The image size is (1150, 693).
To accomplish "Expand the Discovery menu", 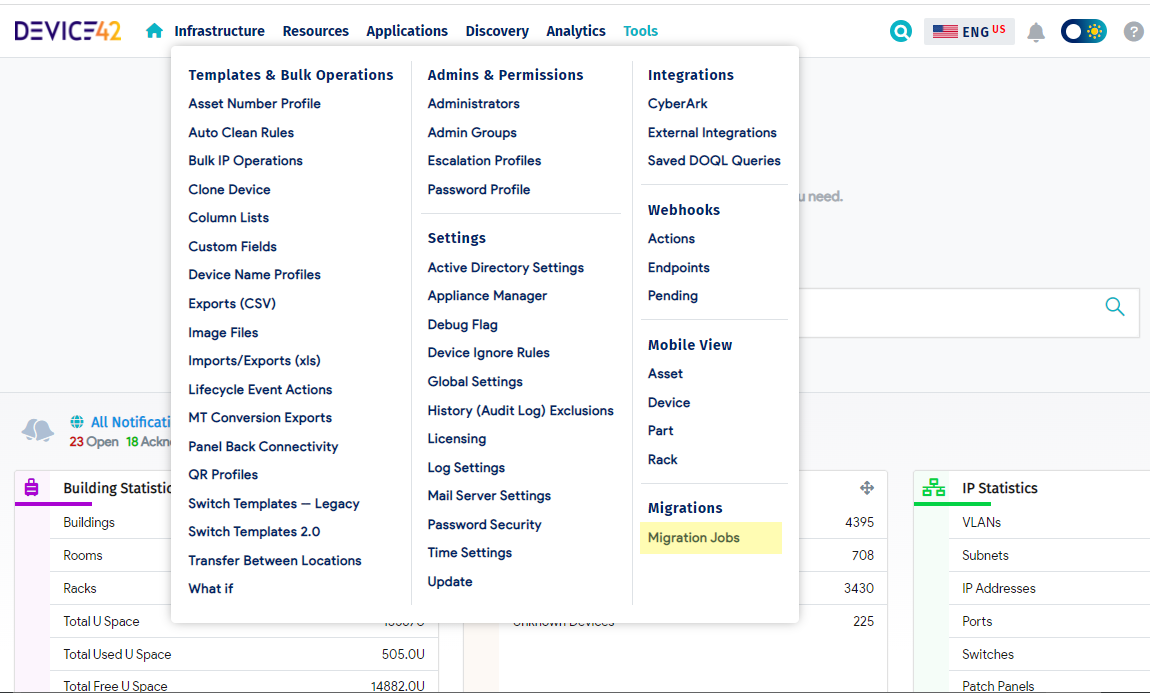I will [497, 31].
